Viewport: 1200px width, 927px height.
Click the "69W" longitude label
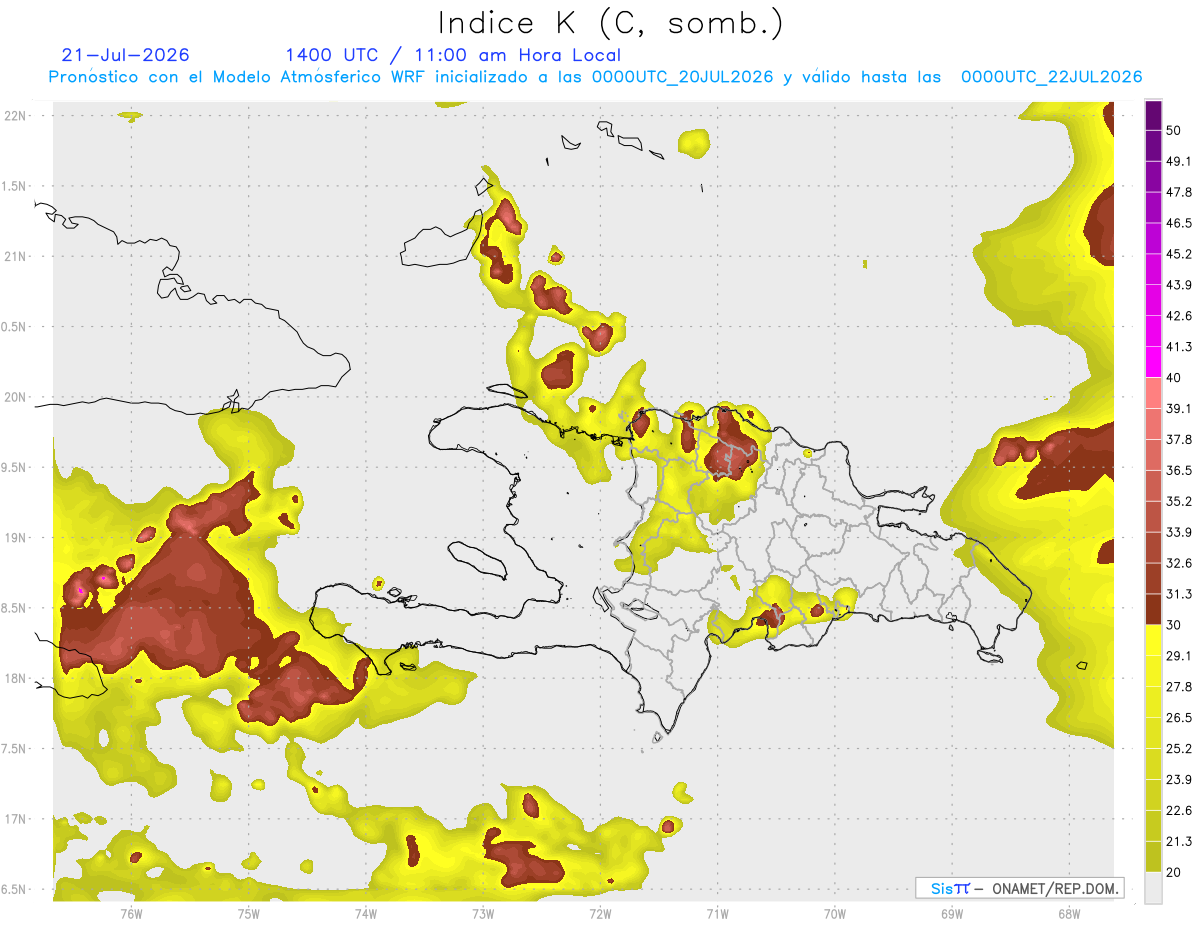(952, 913)
